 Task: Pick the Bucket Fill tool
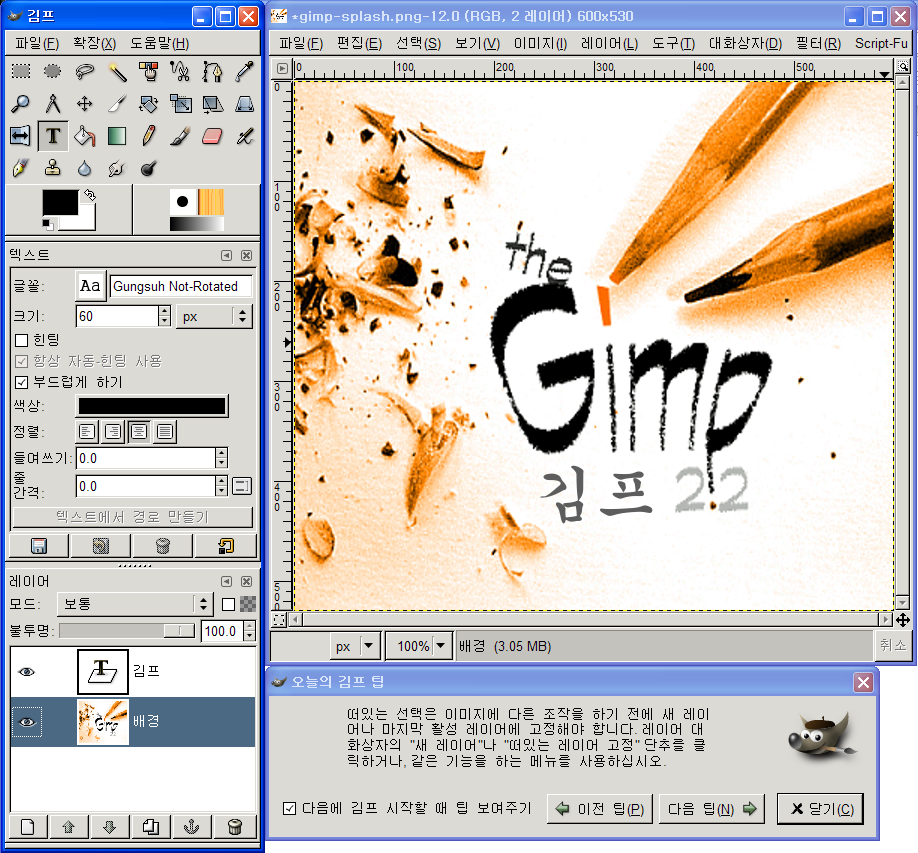85,136
